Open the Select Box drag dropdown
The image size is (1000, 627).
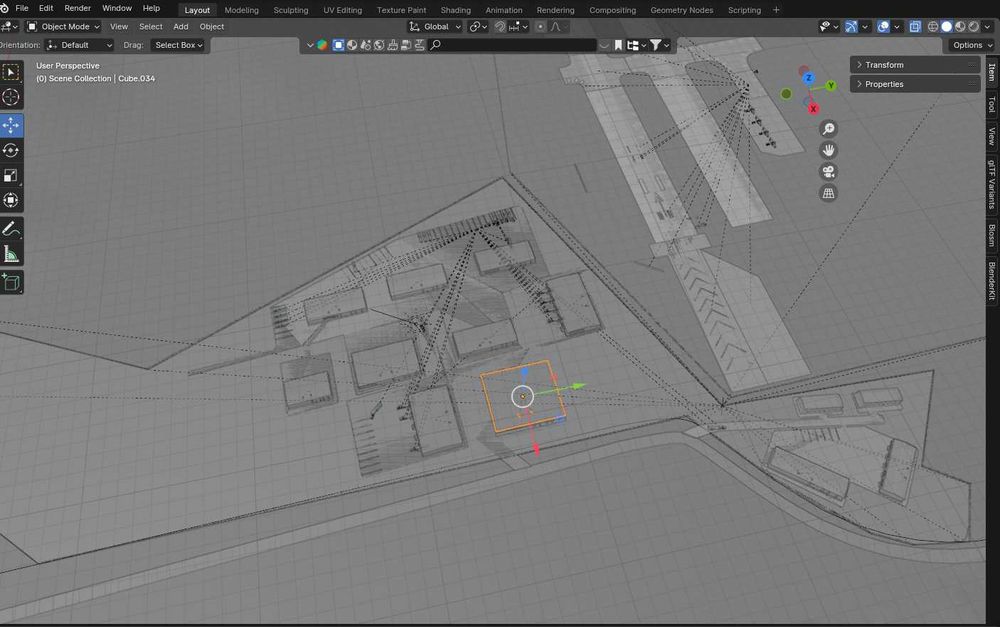click(x=178, y=45)
